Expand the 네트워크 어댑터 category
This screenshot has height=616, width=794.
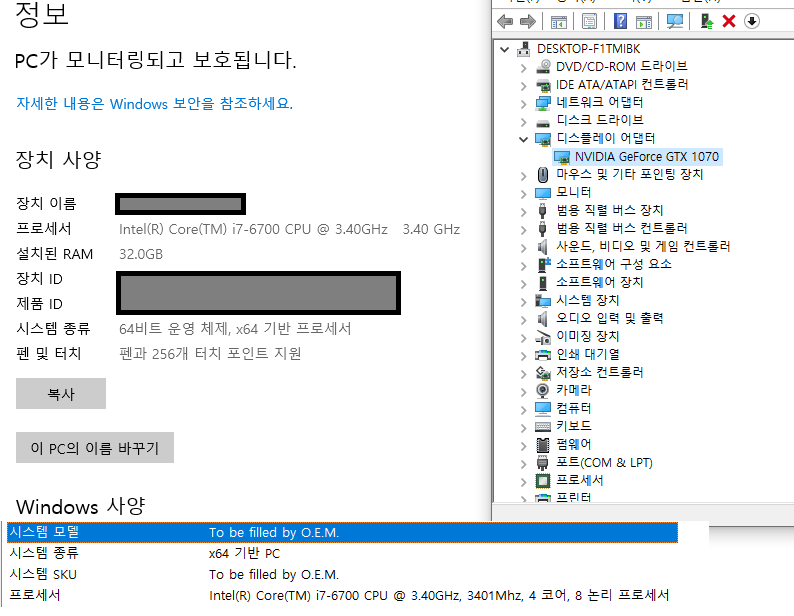tap(523, 102)
